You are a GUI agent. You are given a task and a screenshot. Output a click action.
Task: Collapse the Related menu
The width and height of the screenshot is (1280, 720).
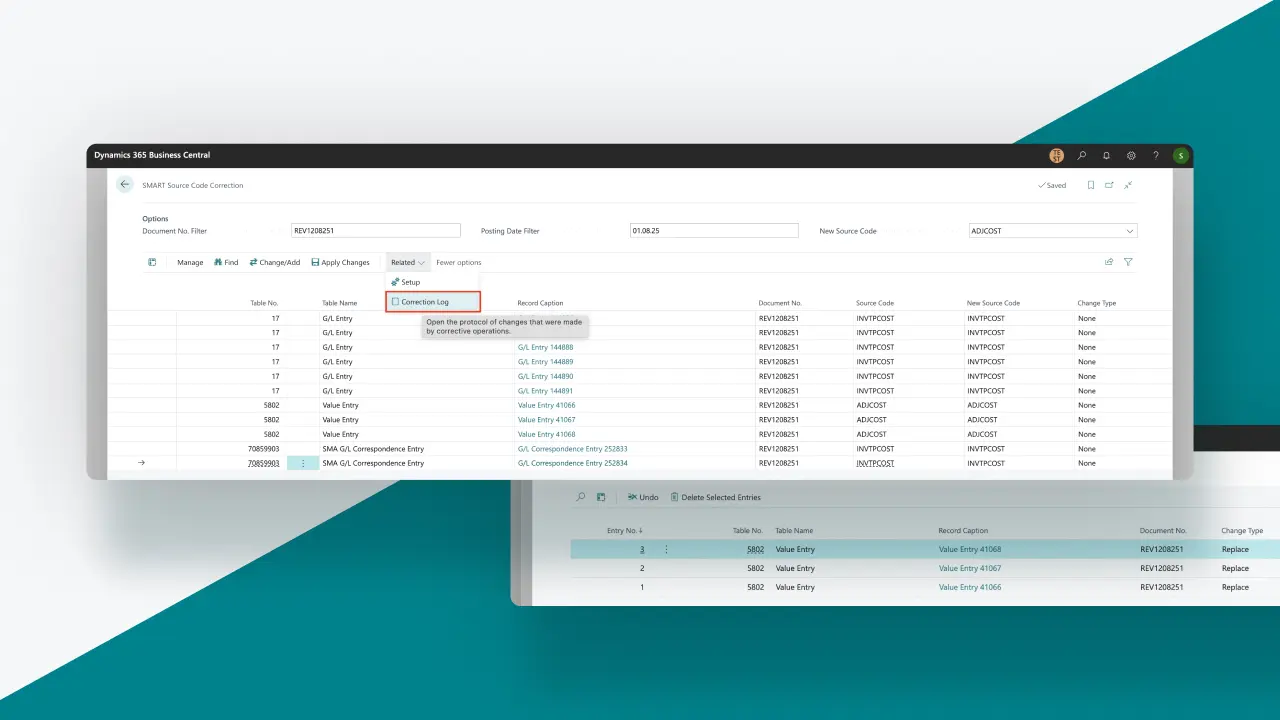click(x=408, y=262)
